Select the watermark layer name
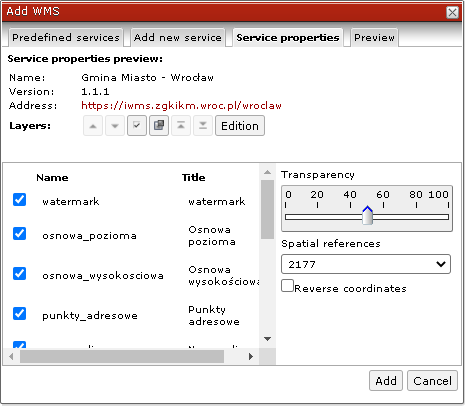The image size is (466, 406). (x=71, y=201)
